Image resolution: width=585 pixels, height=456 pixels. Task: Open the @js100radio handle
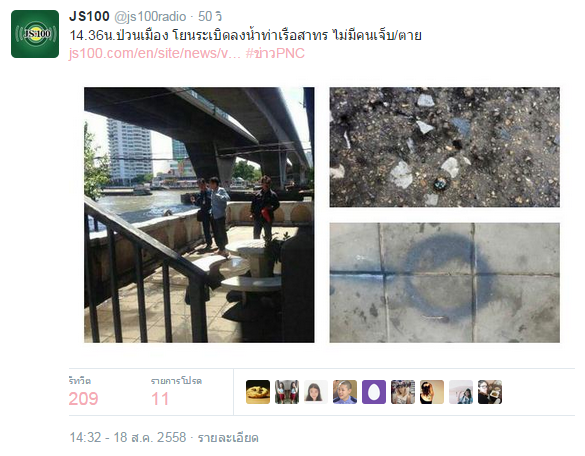tap(150, 17)
